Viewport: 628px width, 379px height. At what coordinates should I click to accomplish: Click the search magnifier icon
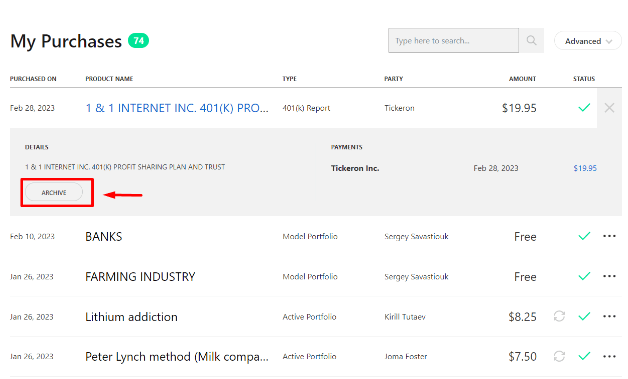click(531, 40)
